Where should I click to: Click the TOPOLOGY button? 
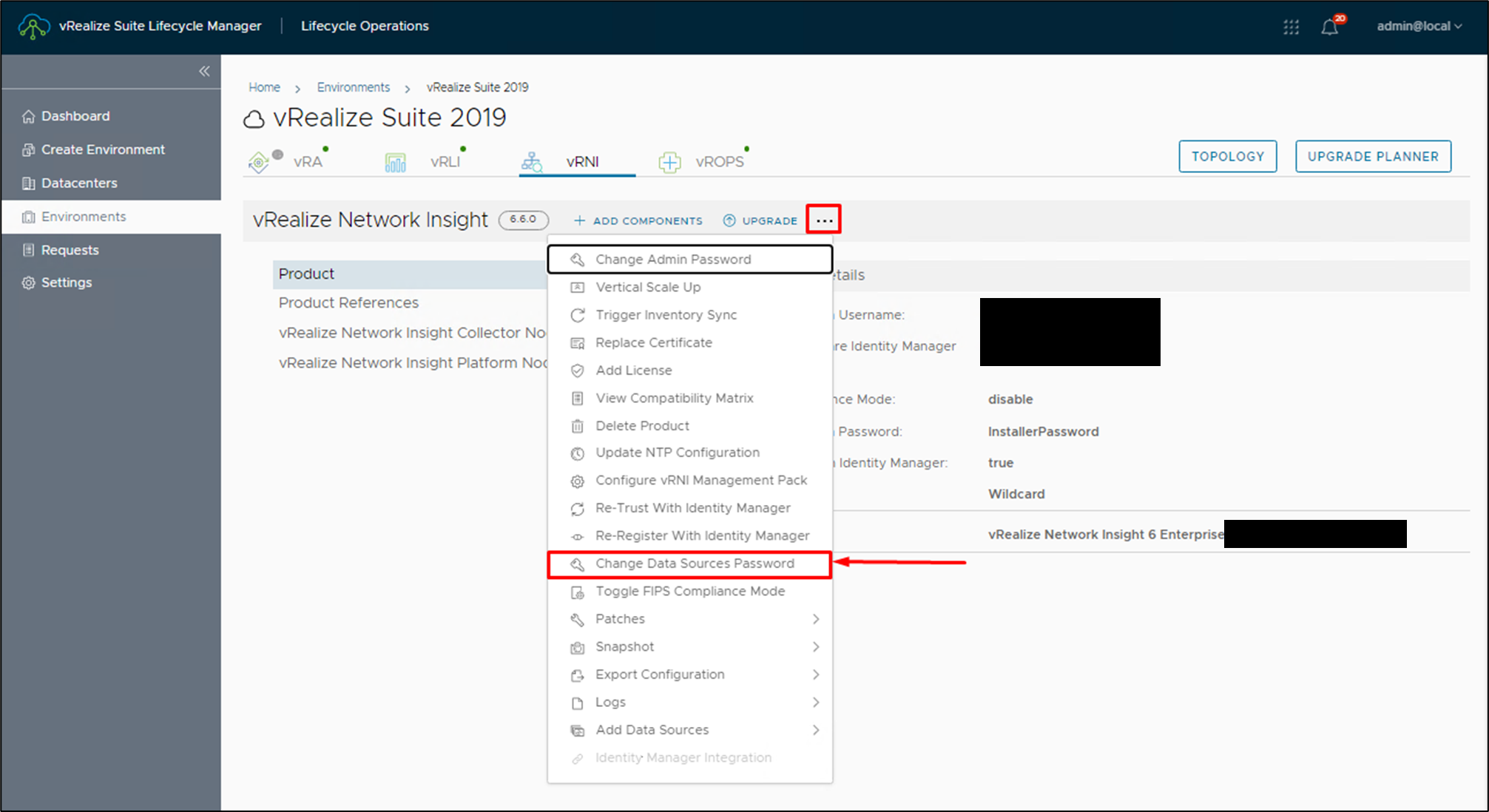point(1228,157)
